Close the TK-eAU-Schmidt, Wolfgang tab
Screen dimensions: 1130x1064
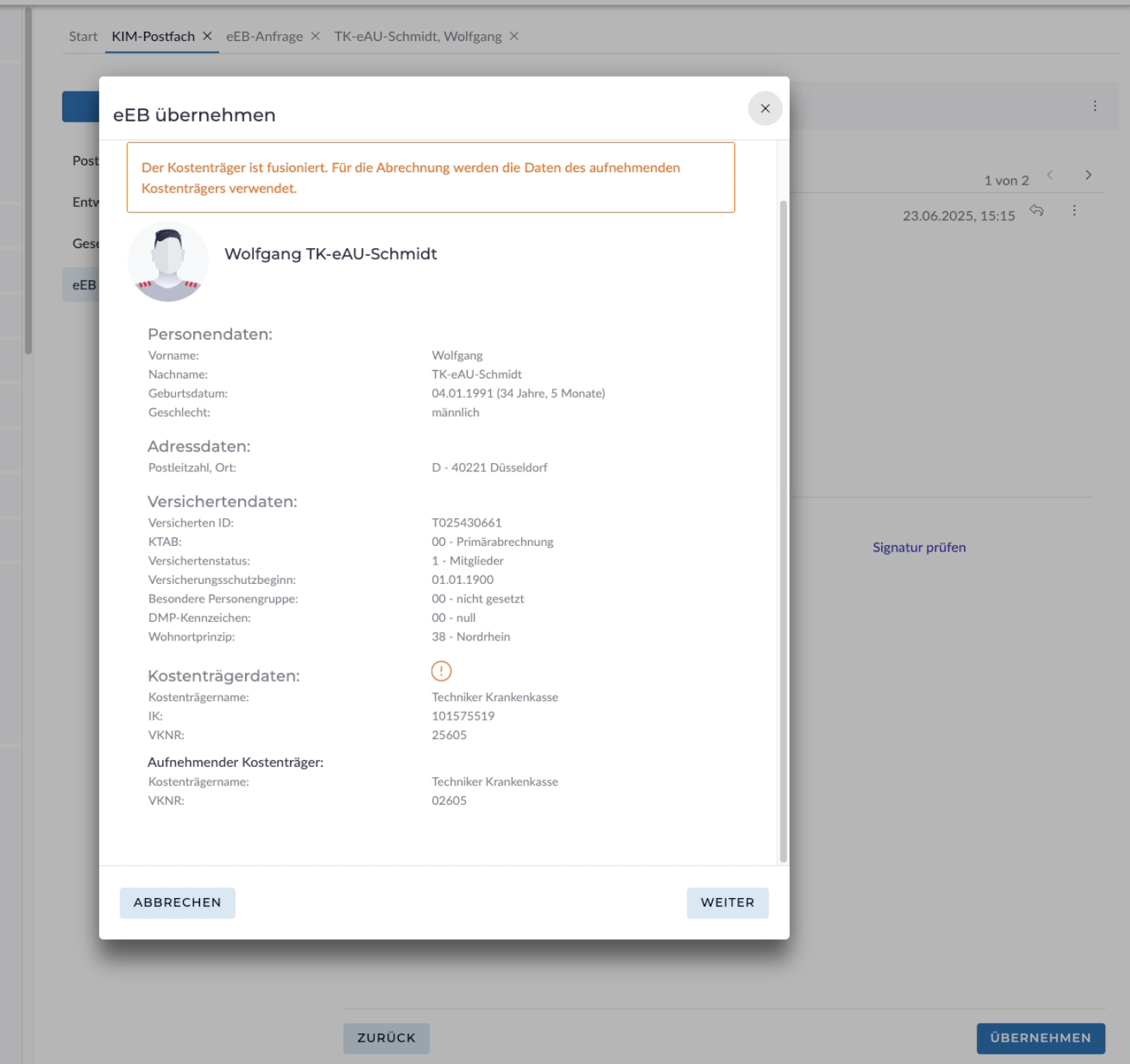513,36
